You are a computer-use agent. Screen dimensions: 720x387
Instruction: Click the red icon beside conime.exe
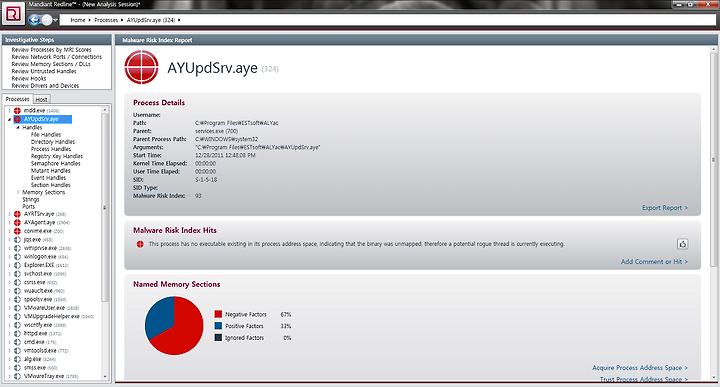click(17, 231)
